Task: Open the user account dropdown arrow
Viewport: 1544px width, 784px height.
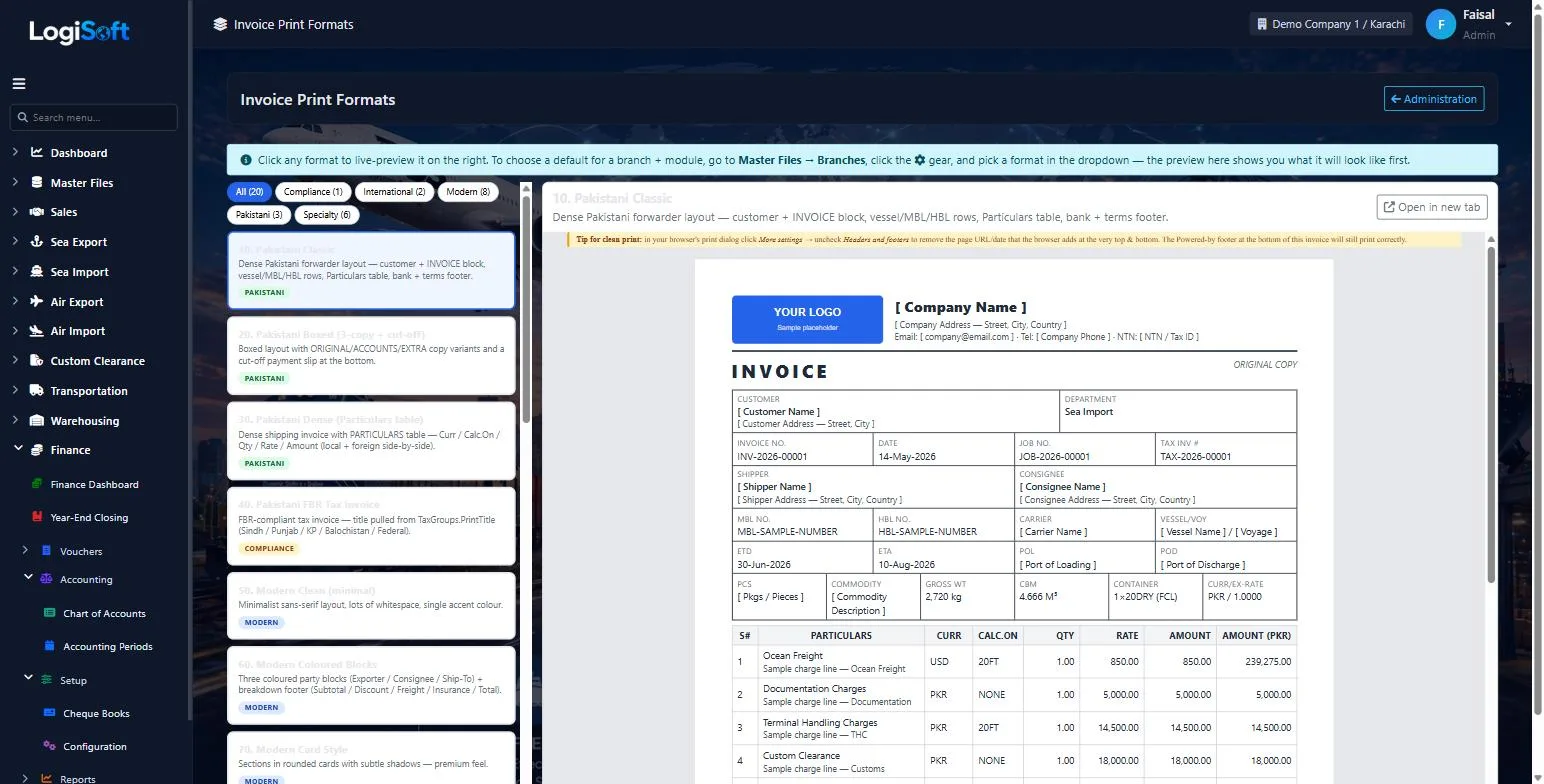Action: click(x=1508, y=25)
